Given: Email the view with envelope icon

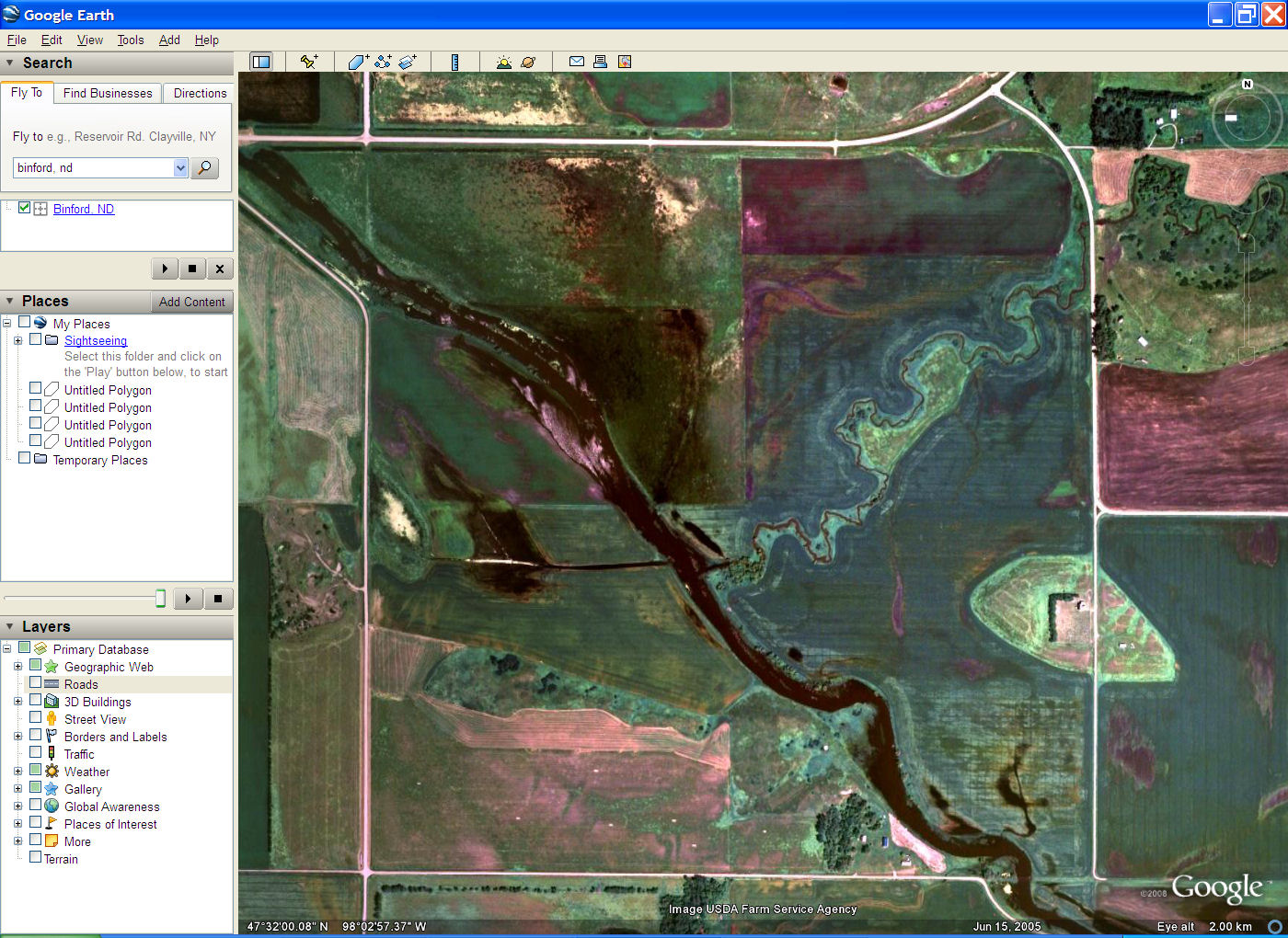Looking at the screenshot, I should 577,62.
